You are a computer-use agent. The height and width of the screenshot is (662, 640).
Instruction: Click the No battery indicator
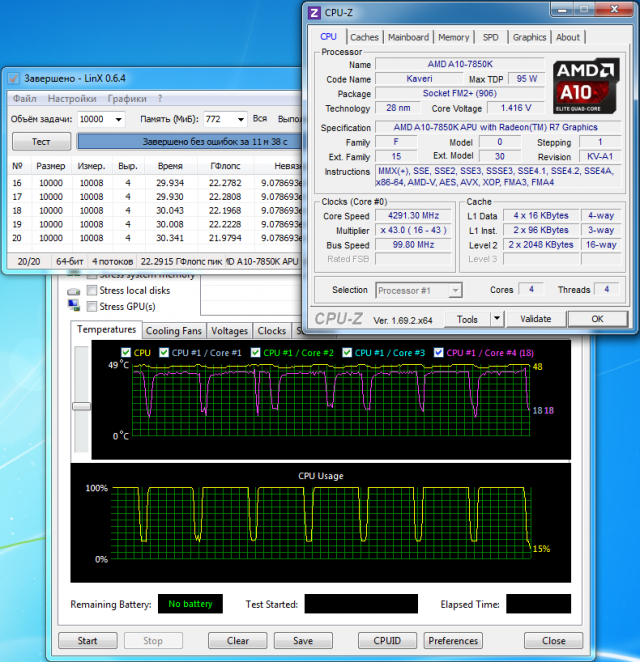click(x=190, y=604)
